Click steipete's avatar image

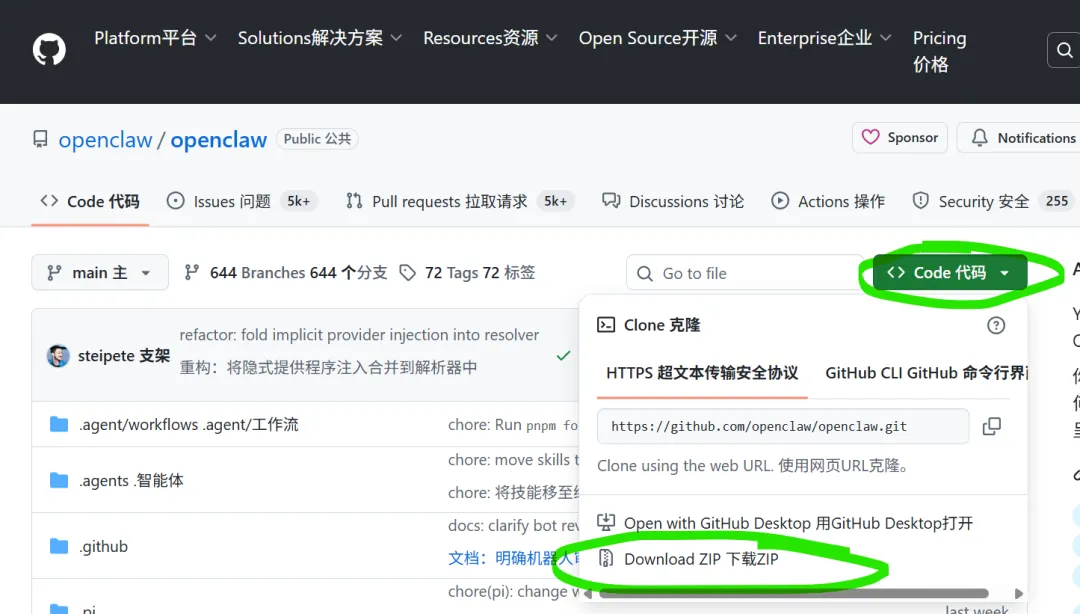point(58,356)
